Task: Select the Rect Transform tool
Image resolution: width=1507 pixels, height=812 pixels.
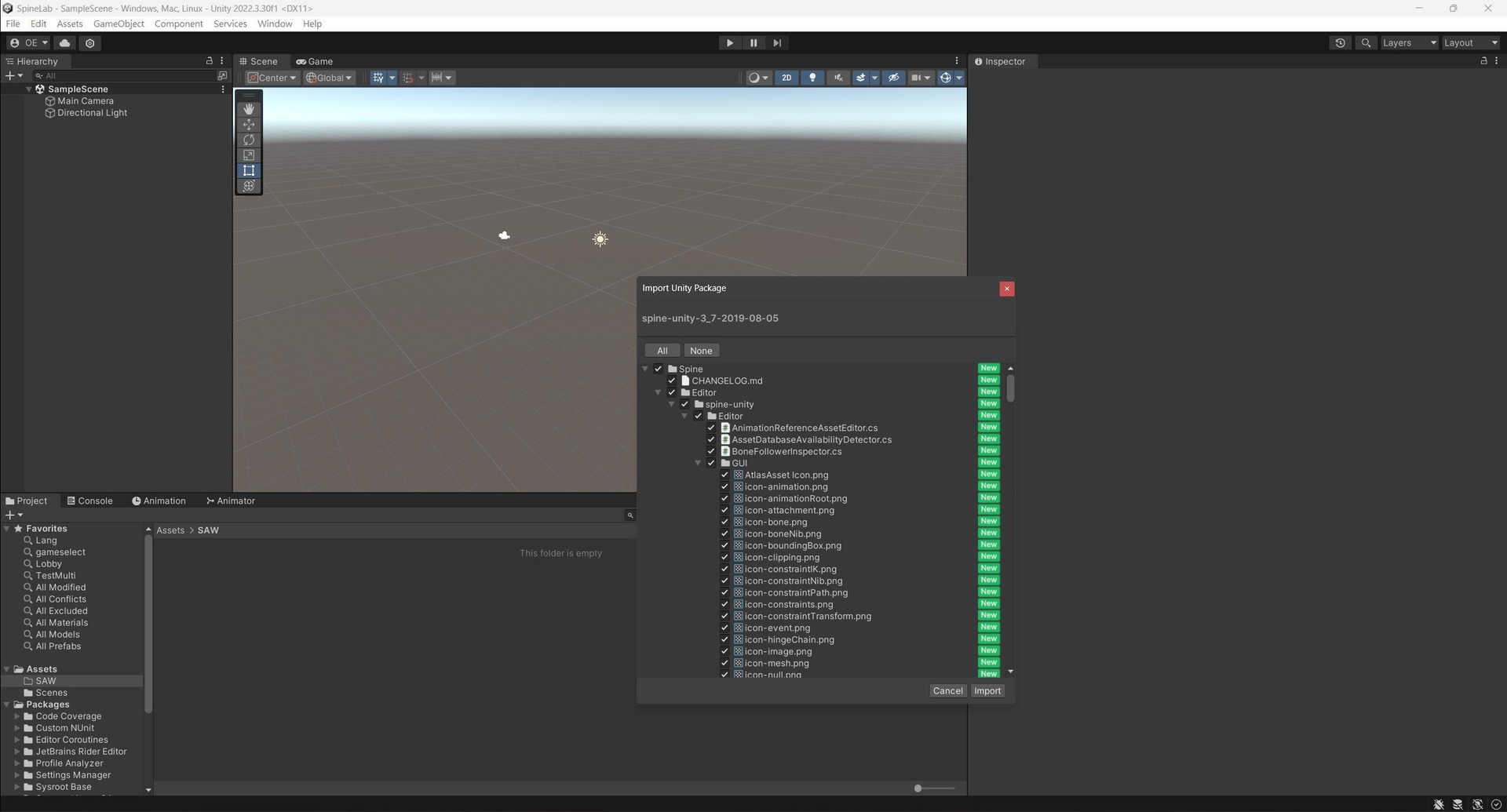Action: coord(249,170)
